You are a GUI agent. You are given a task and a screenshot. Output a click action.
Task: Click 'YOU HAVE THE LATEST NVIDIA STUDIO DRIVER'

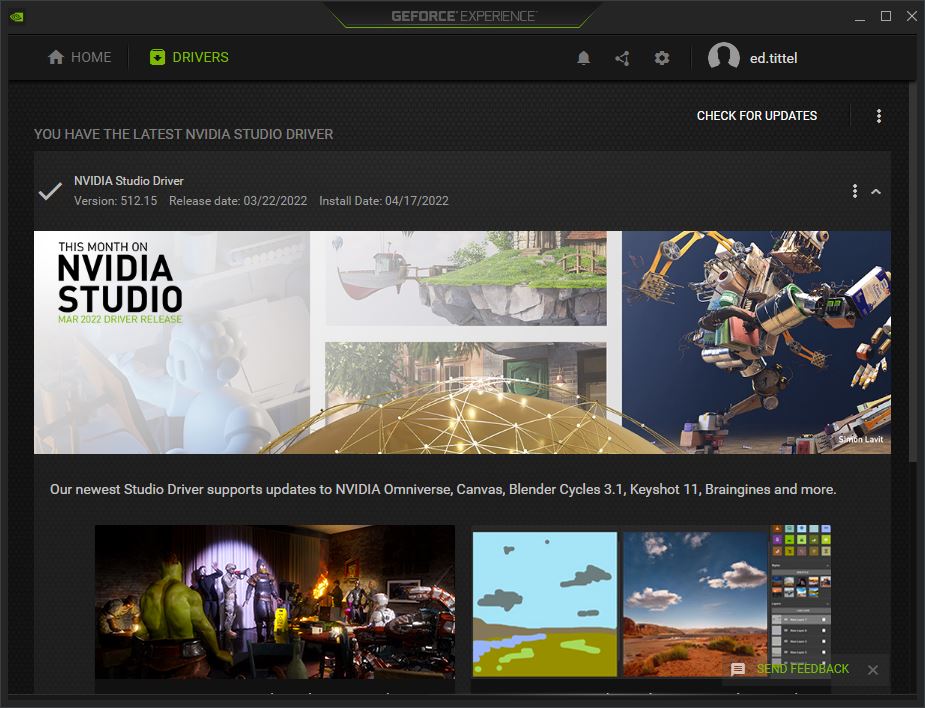point(183,134)
